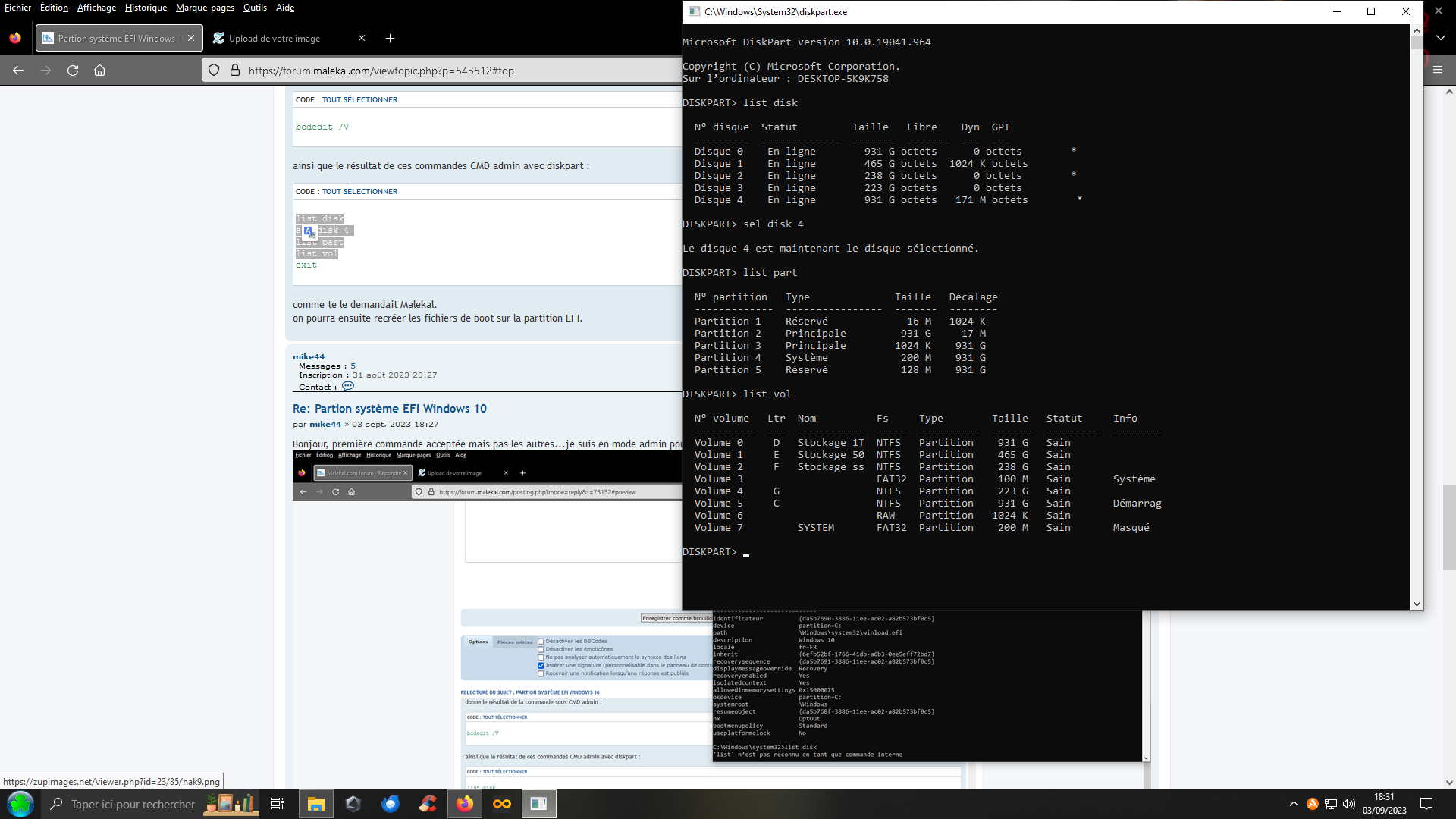
Task: Reload the current forum page
Action: pos(73,70)
